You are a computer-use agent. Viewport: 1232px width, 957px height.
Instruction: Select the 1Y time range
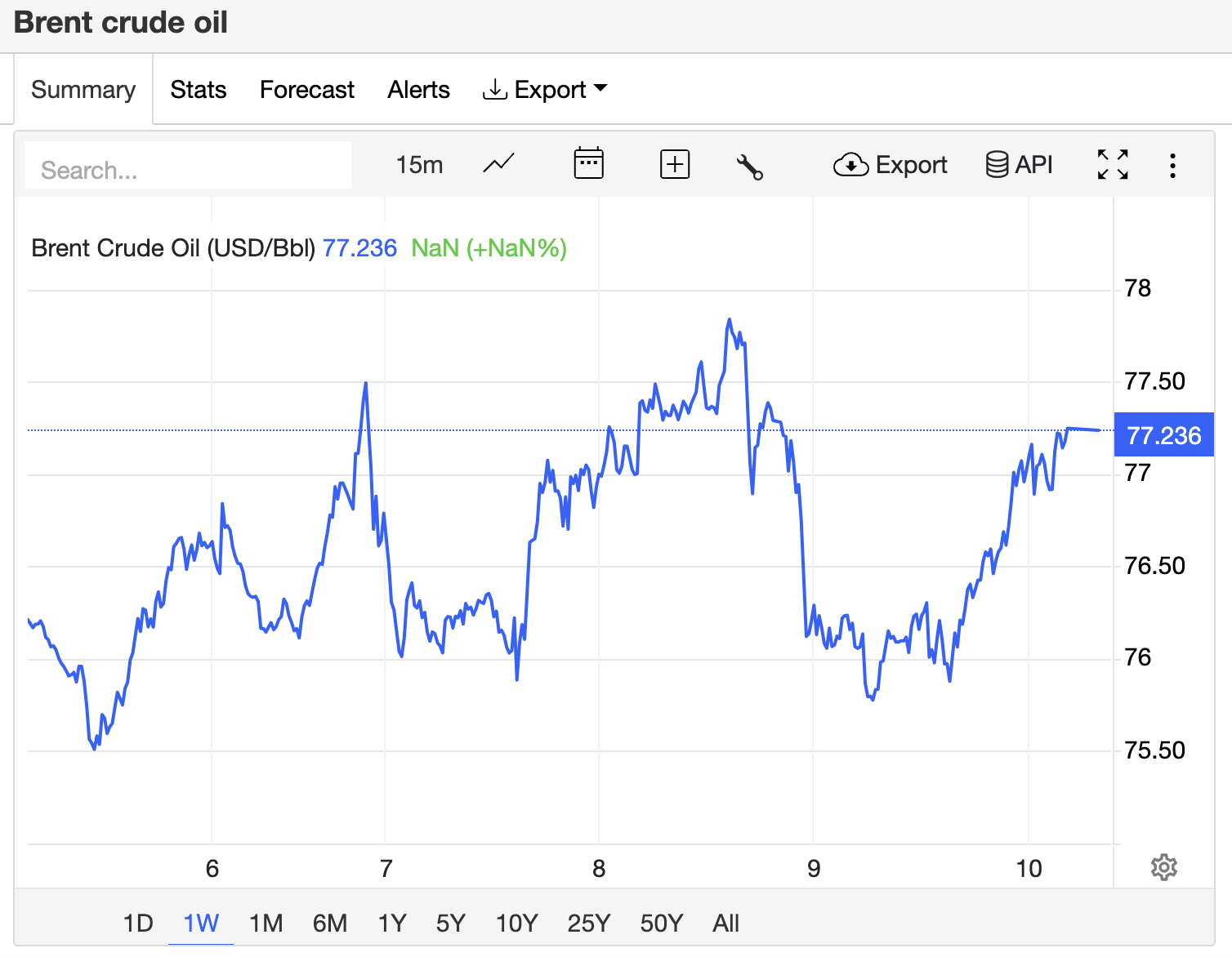(392, 923)
